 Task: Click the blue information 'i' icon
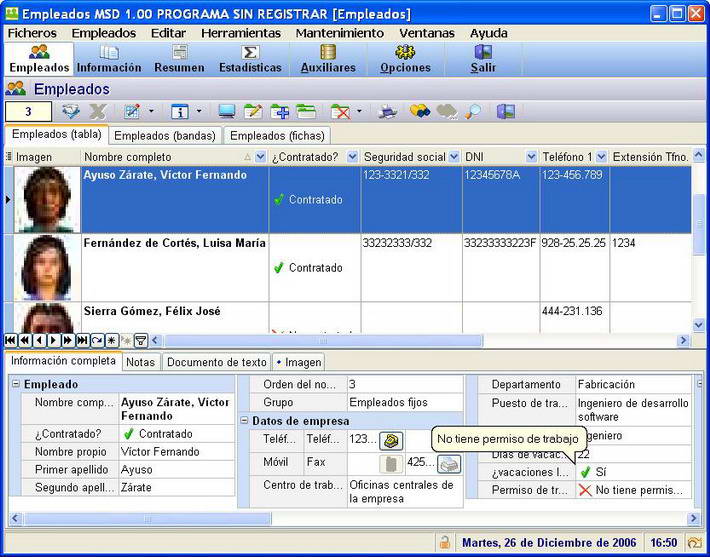(x=179, y=111)
